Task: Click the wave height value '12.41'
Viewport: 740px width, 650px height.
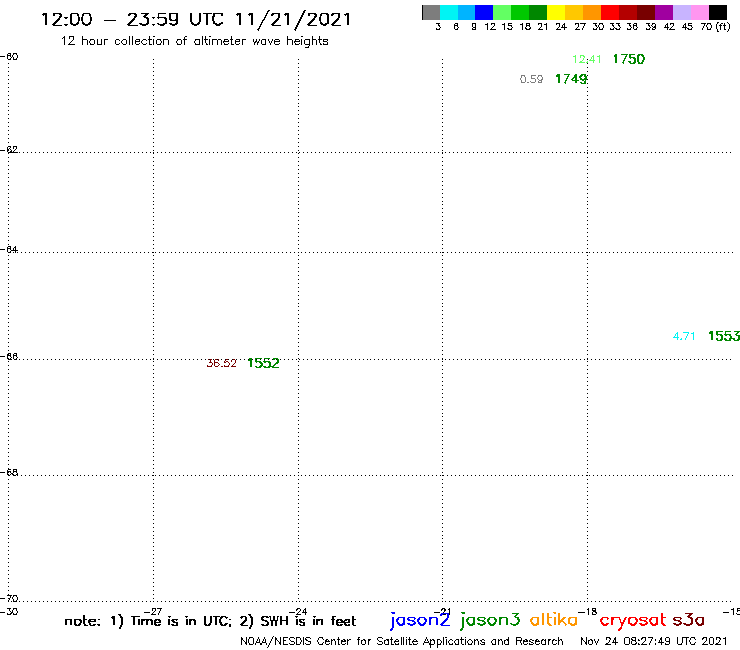Action: coord(587,59)
